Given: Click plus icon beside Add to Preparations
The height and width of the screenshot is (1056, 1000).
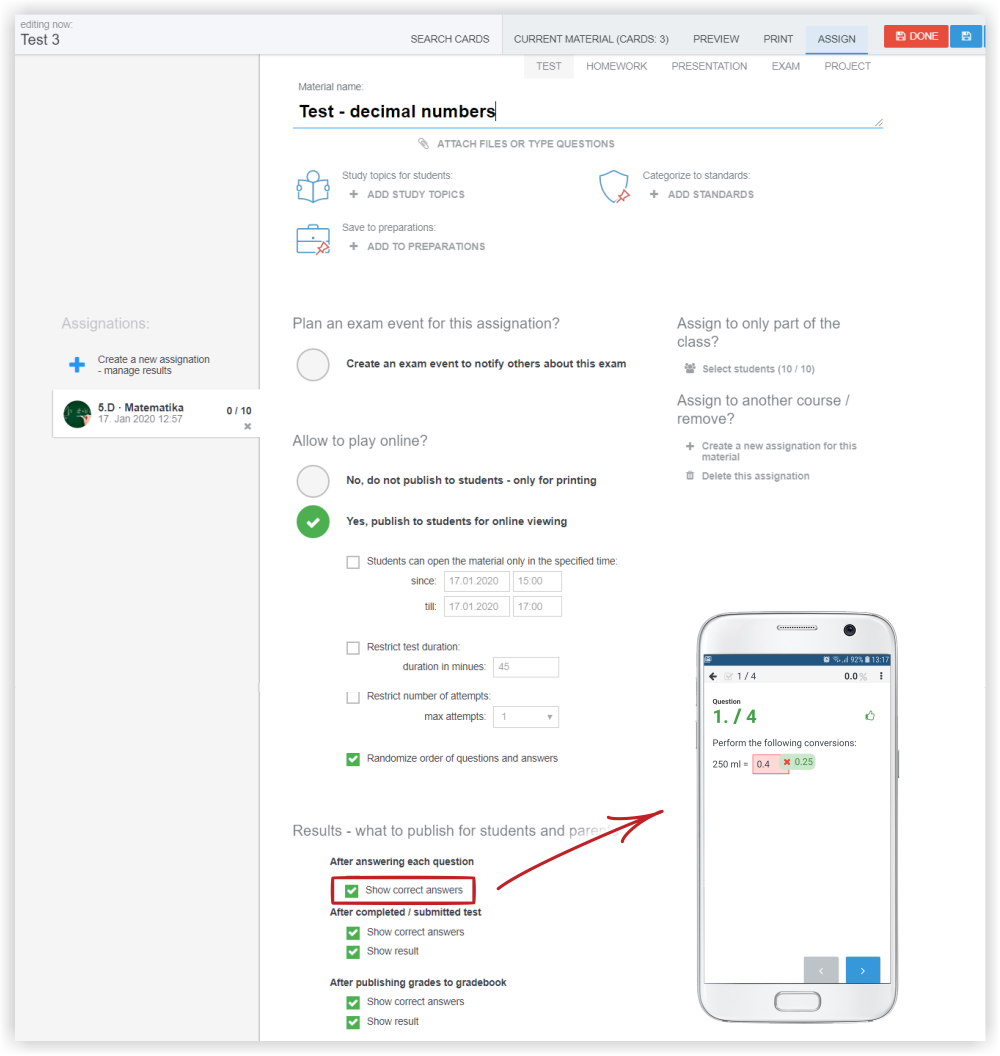Looking at the screenshot, I should tap(354, 246).
